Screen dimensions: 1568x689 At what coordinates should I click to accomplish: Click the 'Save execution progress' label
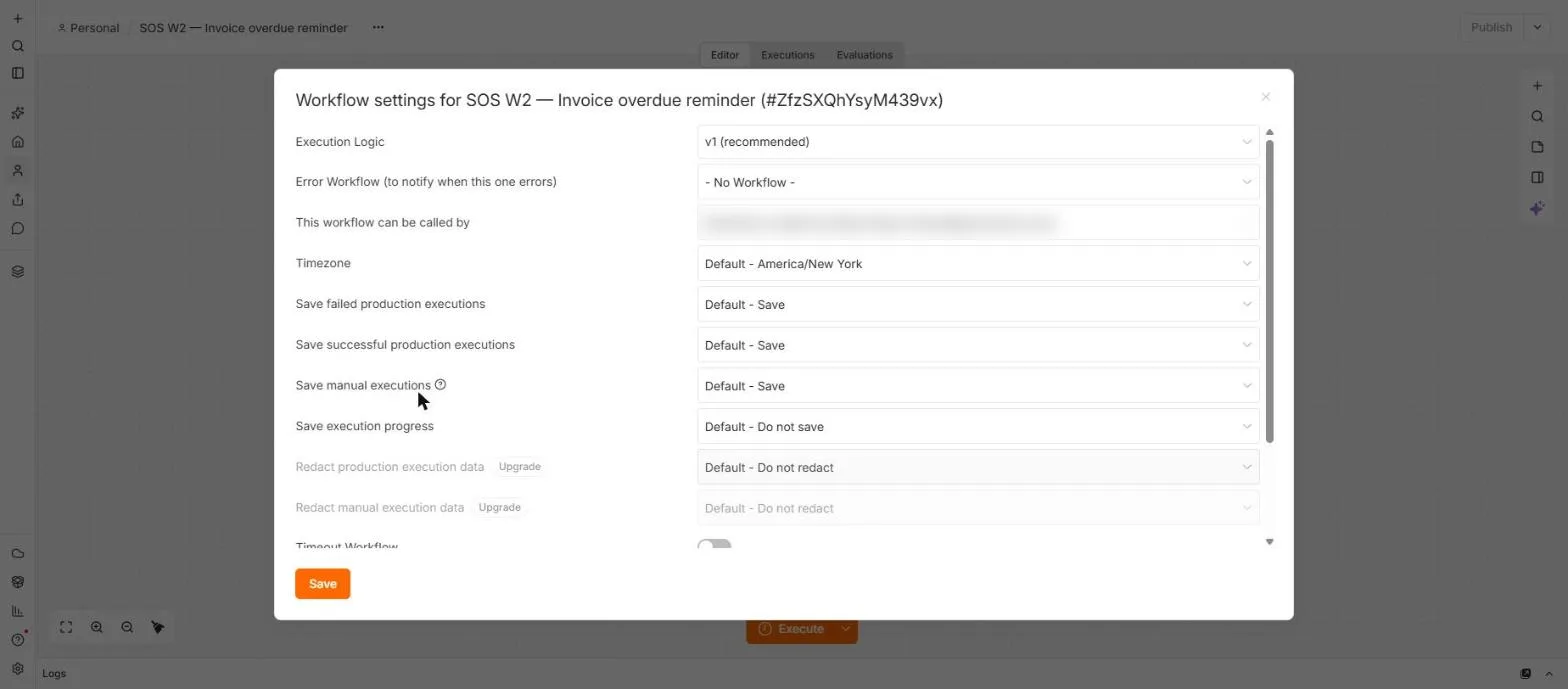(365, 426)
